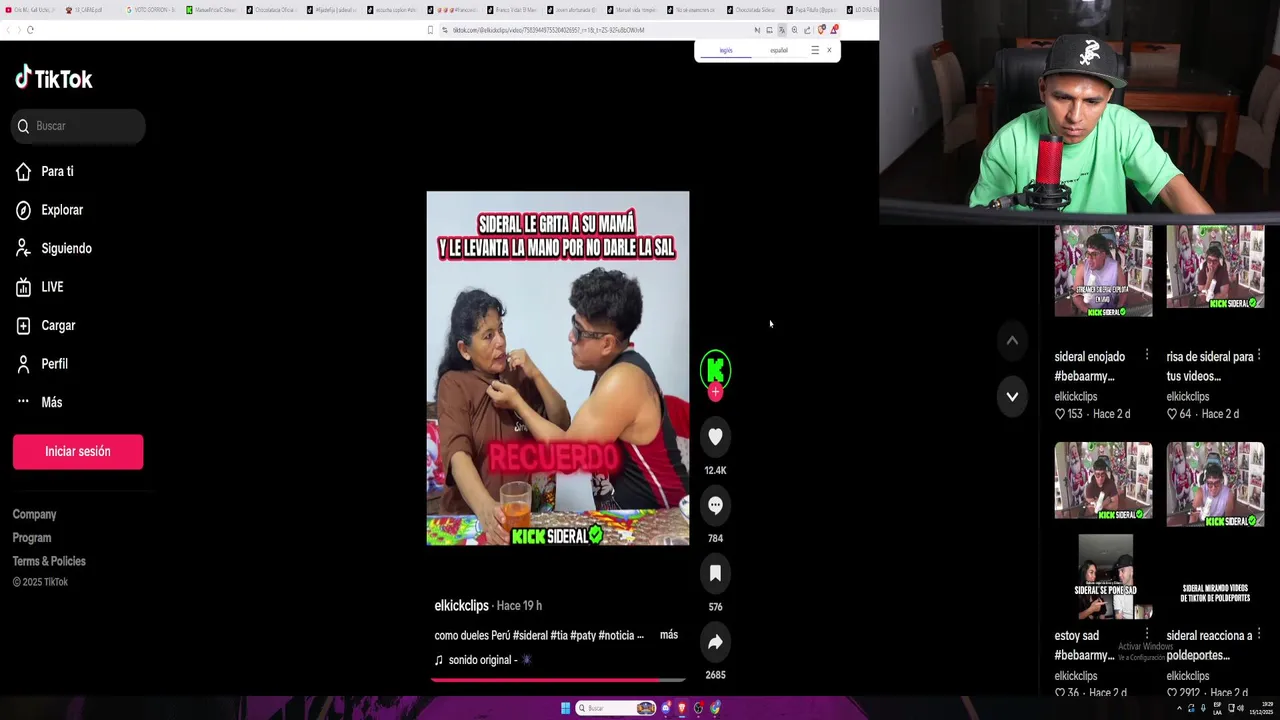Open Brave browser from taskbar
This screenshot has height=720, width=1280.
click(682, 708)
